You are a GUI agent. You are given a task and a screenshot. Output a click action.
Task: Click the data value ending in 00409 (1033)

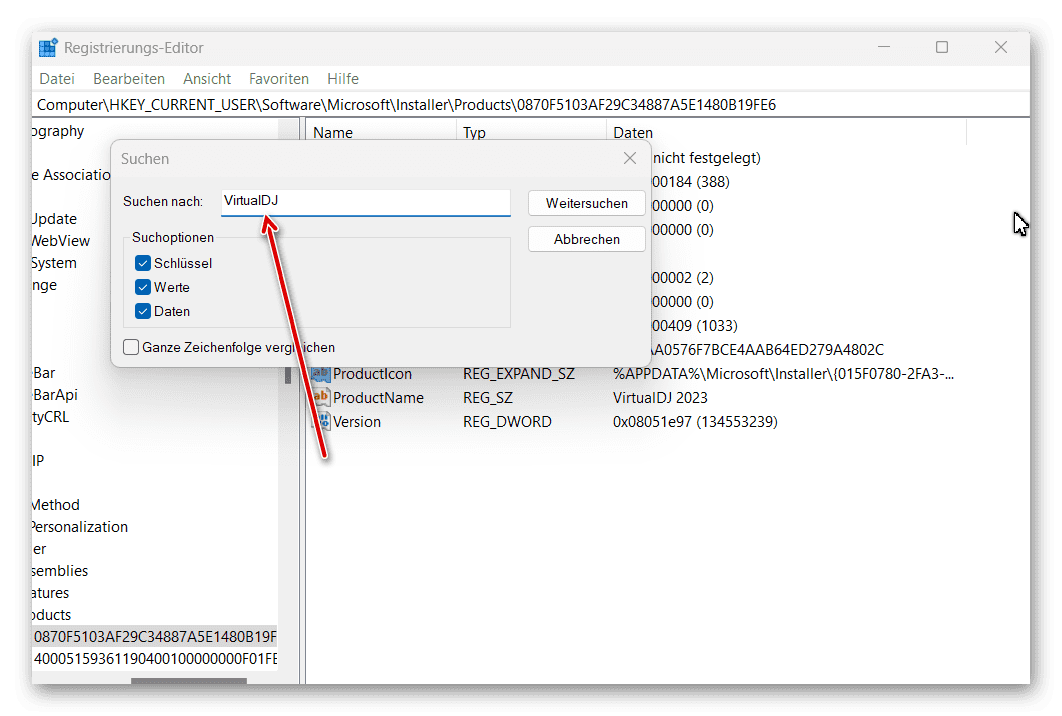point(694,326)
